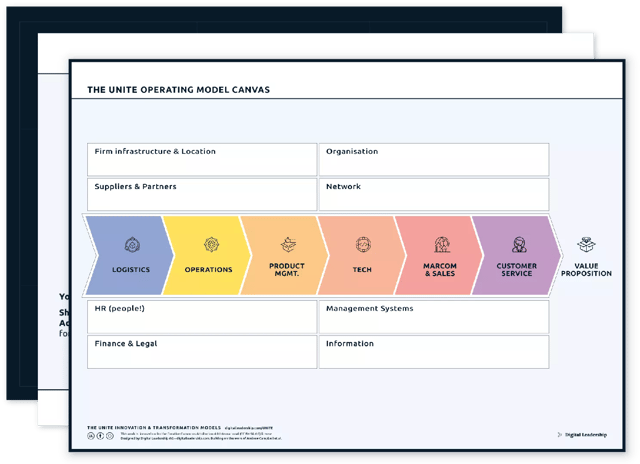640x464 pixels.
Task: Click the Product Mgmt. box icon
Action: [288, 244]
